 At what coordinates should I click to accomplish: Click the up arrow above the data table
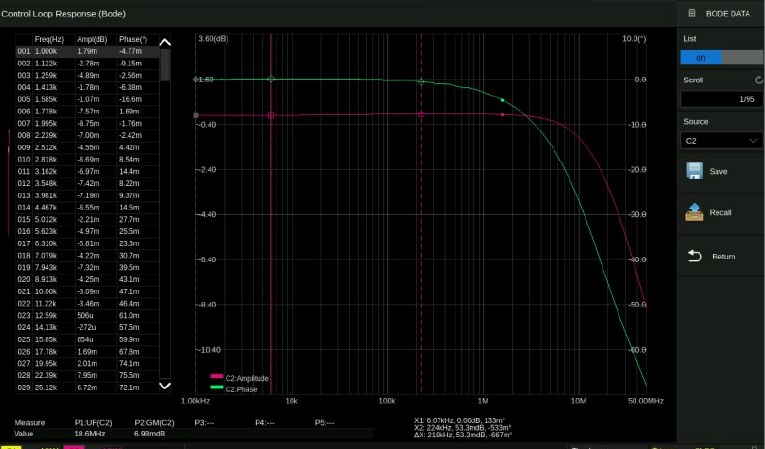(165, 42)
